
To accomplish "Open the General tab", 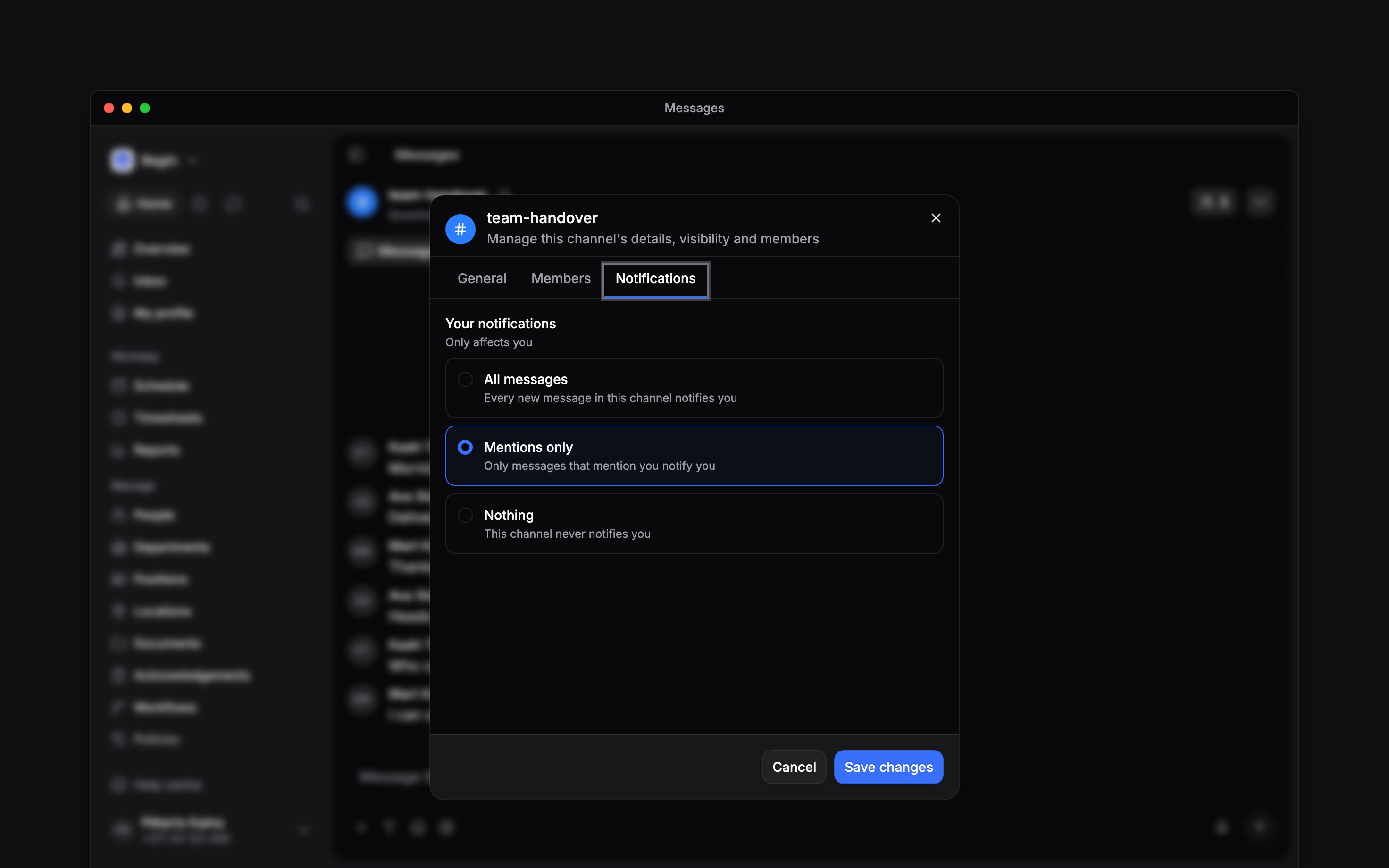I will point(482,278).
